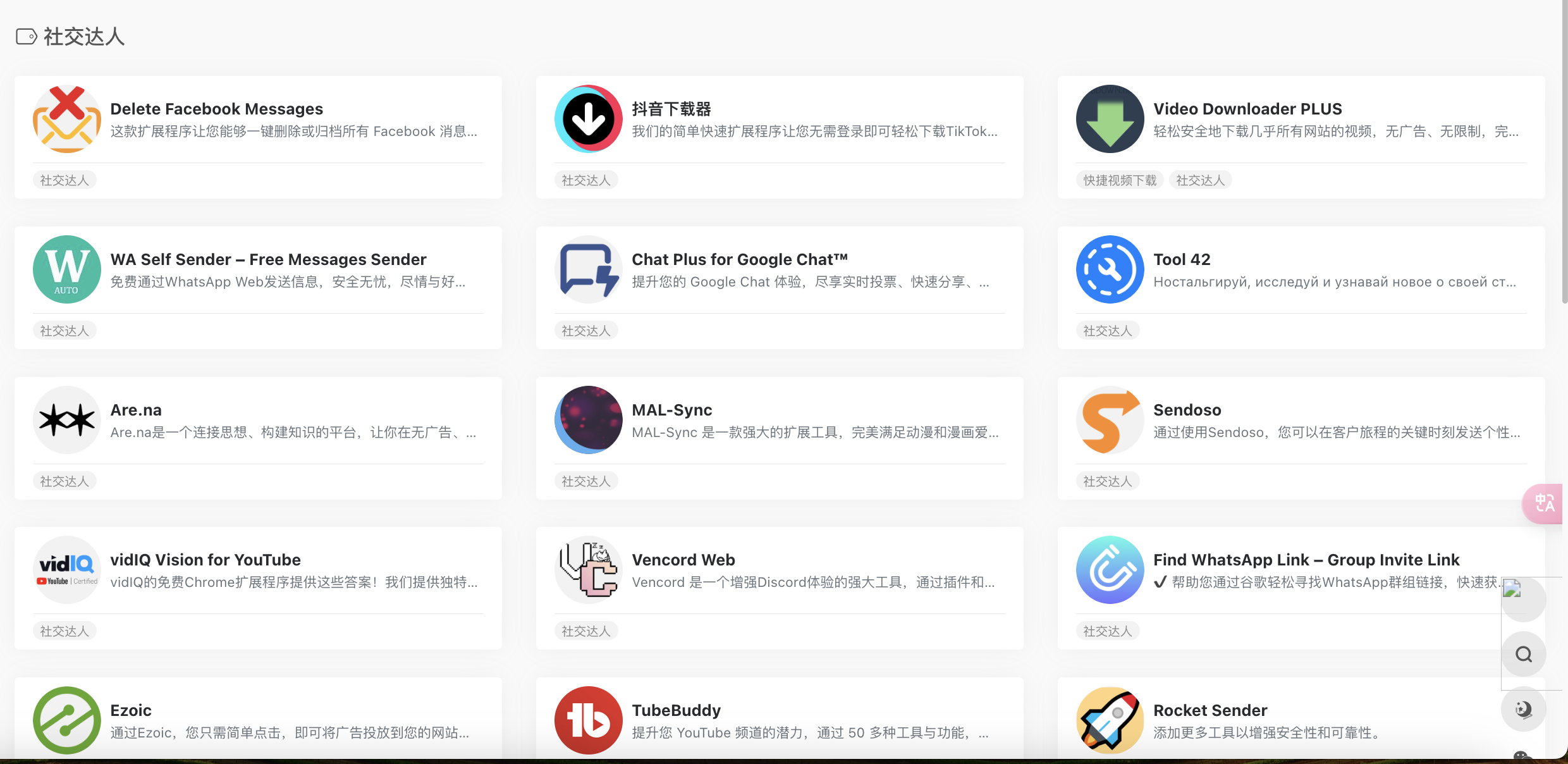Open the Rocket Sender rocket icon
Image resolution: width=1568 pixels, height=764 pixels.
1110,720
